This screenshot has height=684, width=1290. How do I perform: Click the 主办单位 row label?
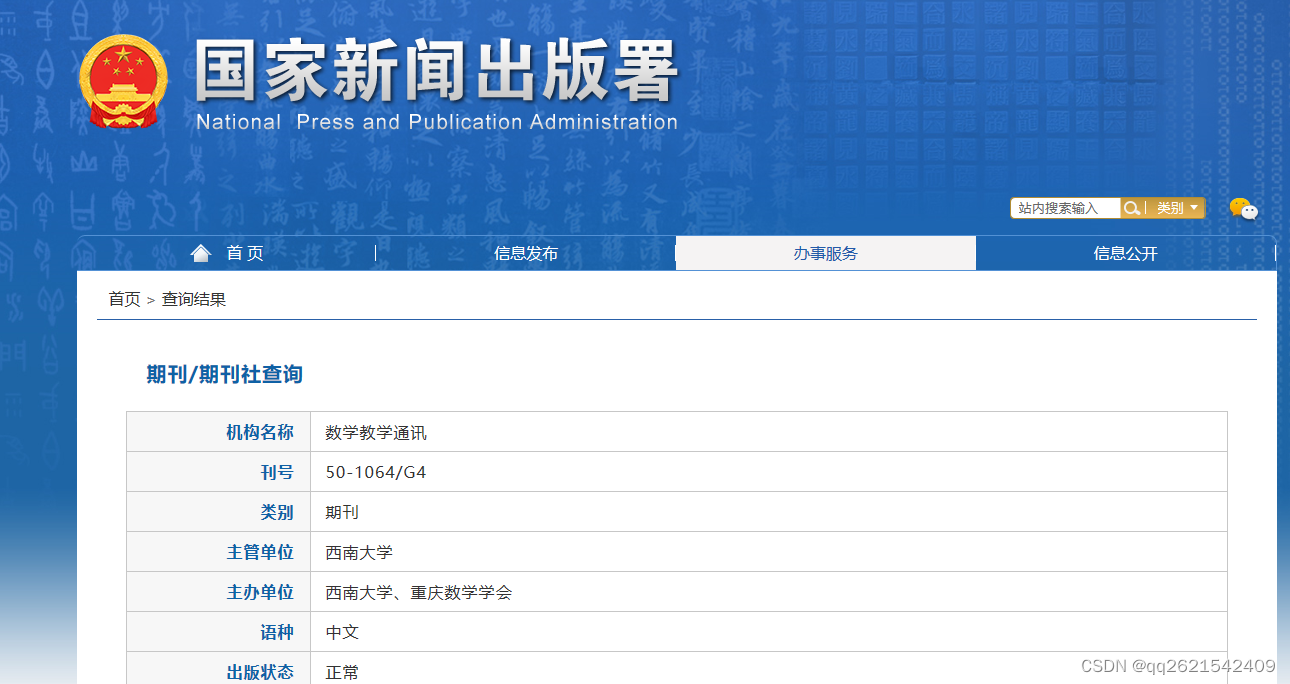[x=260, y=592]
